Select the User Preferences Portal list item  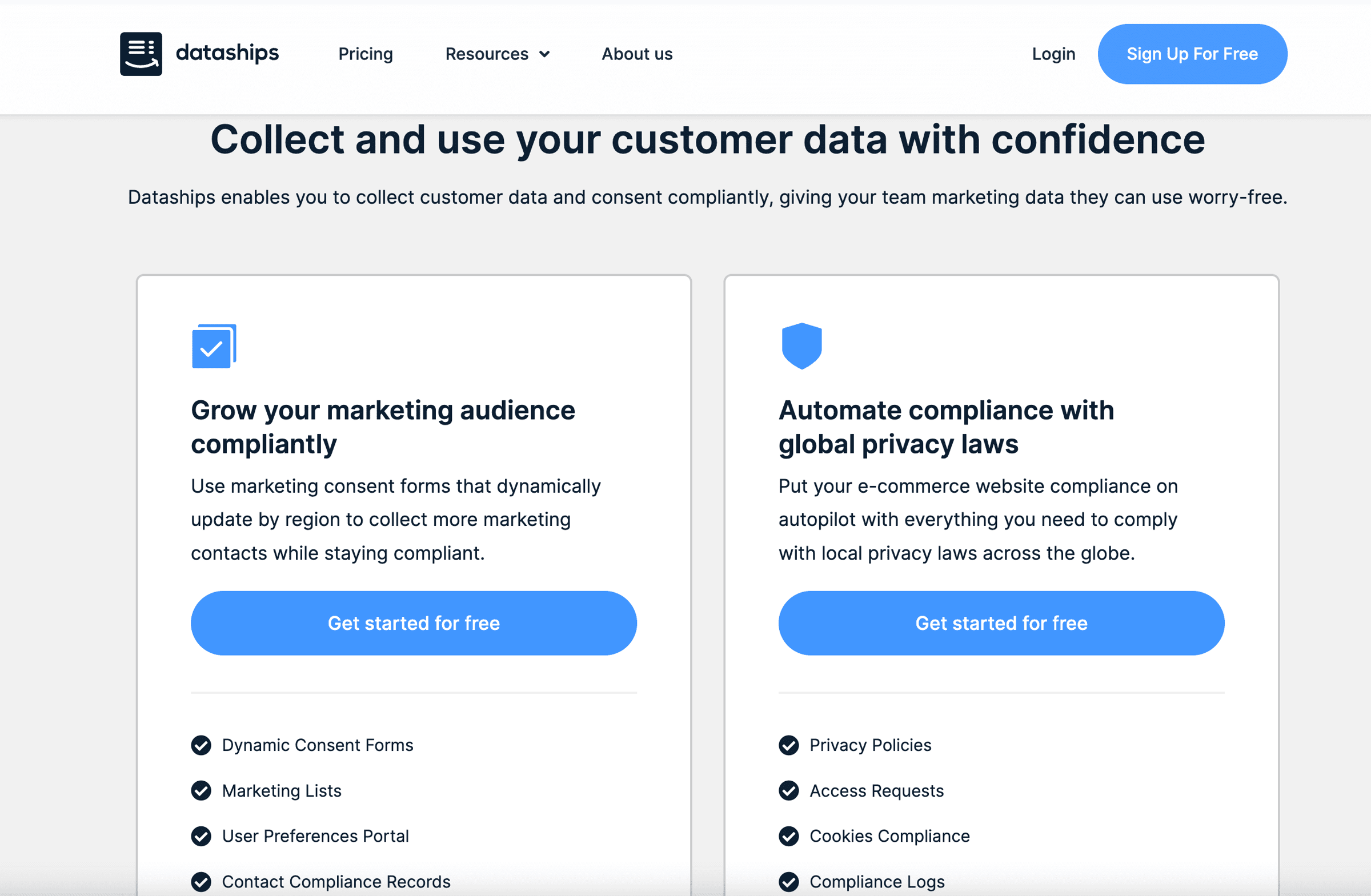315,836
